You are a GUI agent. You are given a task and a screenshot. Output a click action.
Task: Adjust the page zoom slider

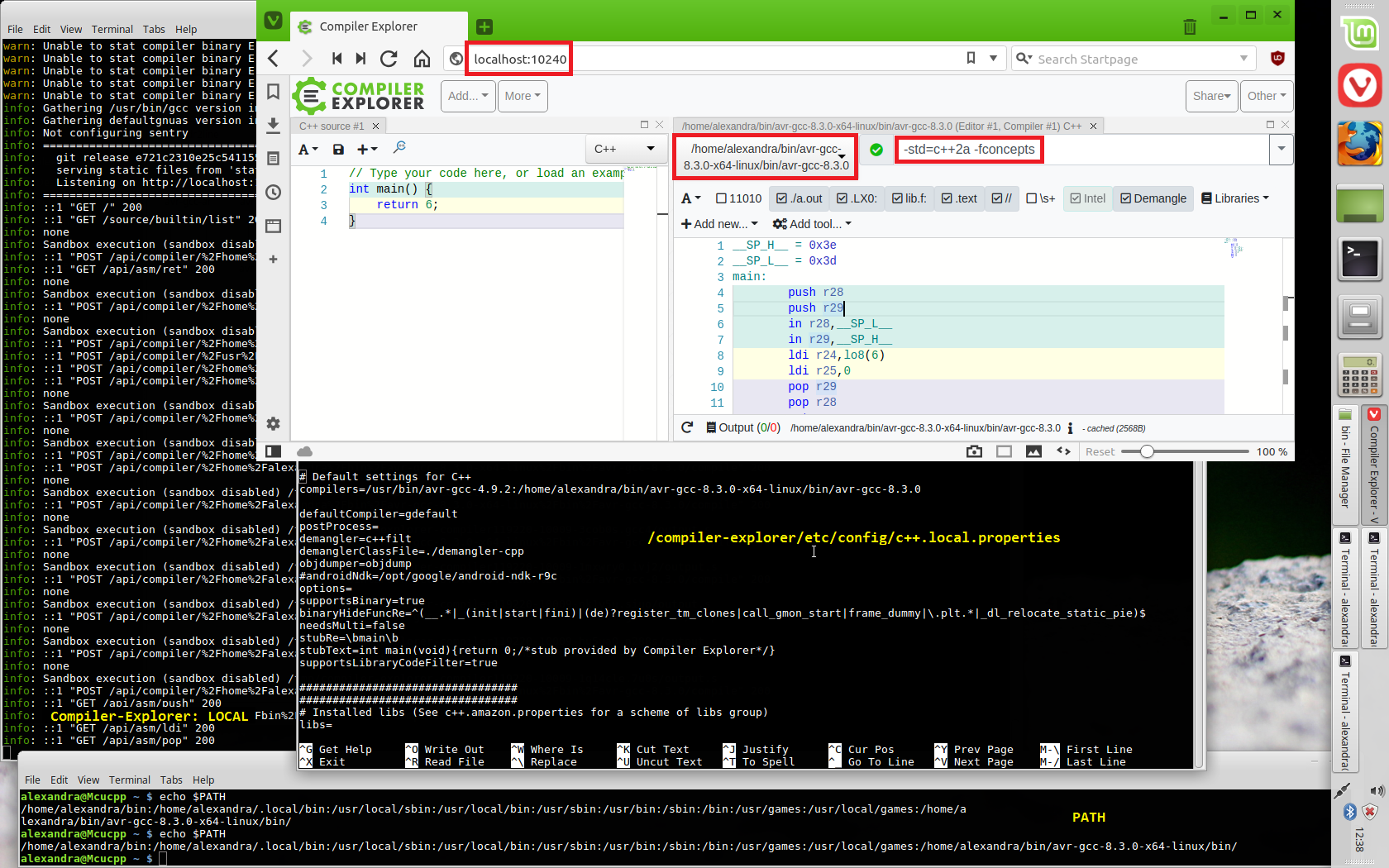pos(1147,451)
